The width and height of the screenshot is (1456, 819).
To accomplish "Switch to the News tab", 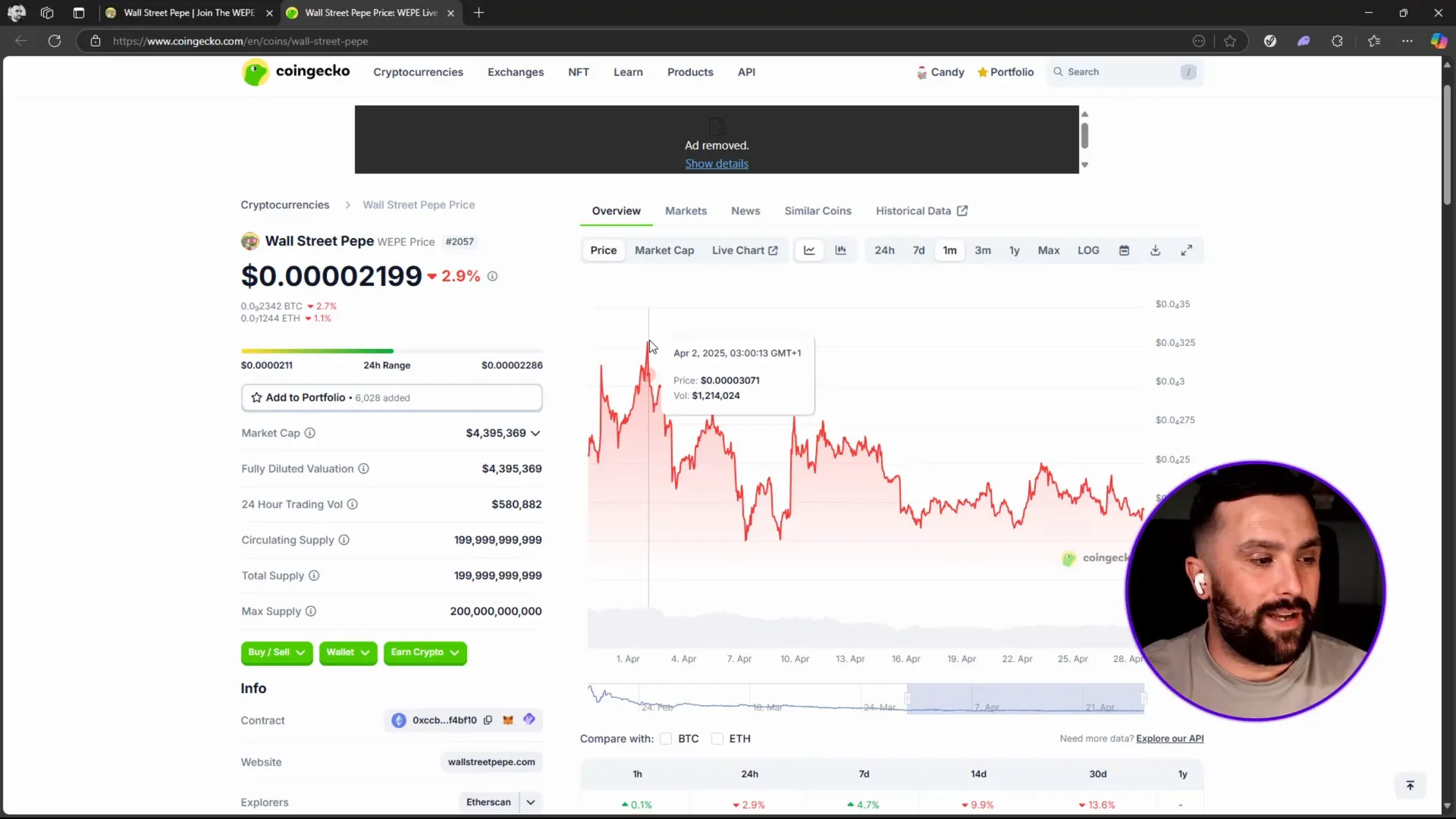I will pos(745,211).
